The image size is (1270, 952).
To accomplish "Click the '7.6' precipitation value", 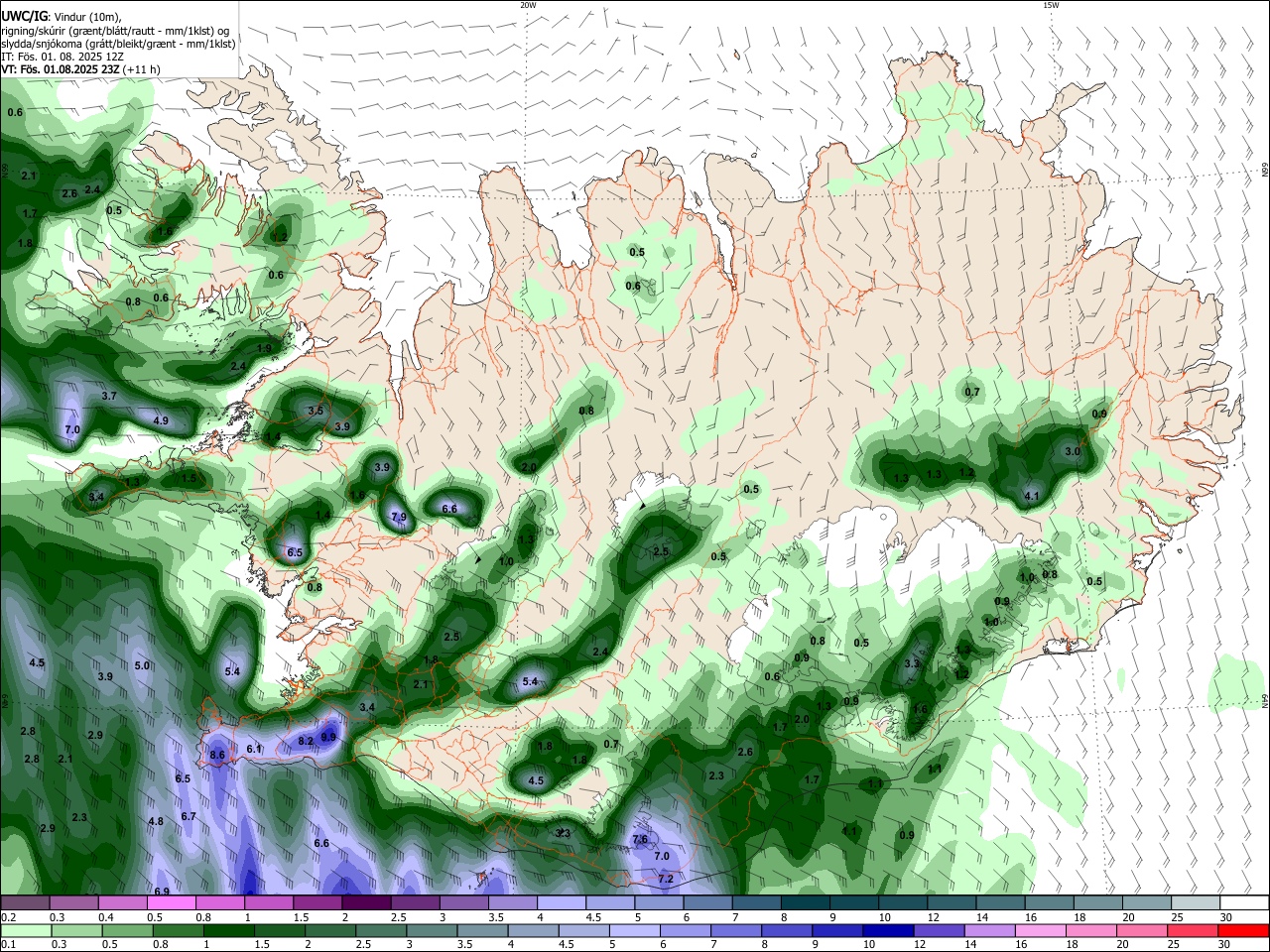I will pos(640,839).
